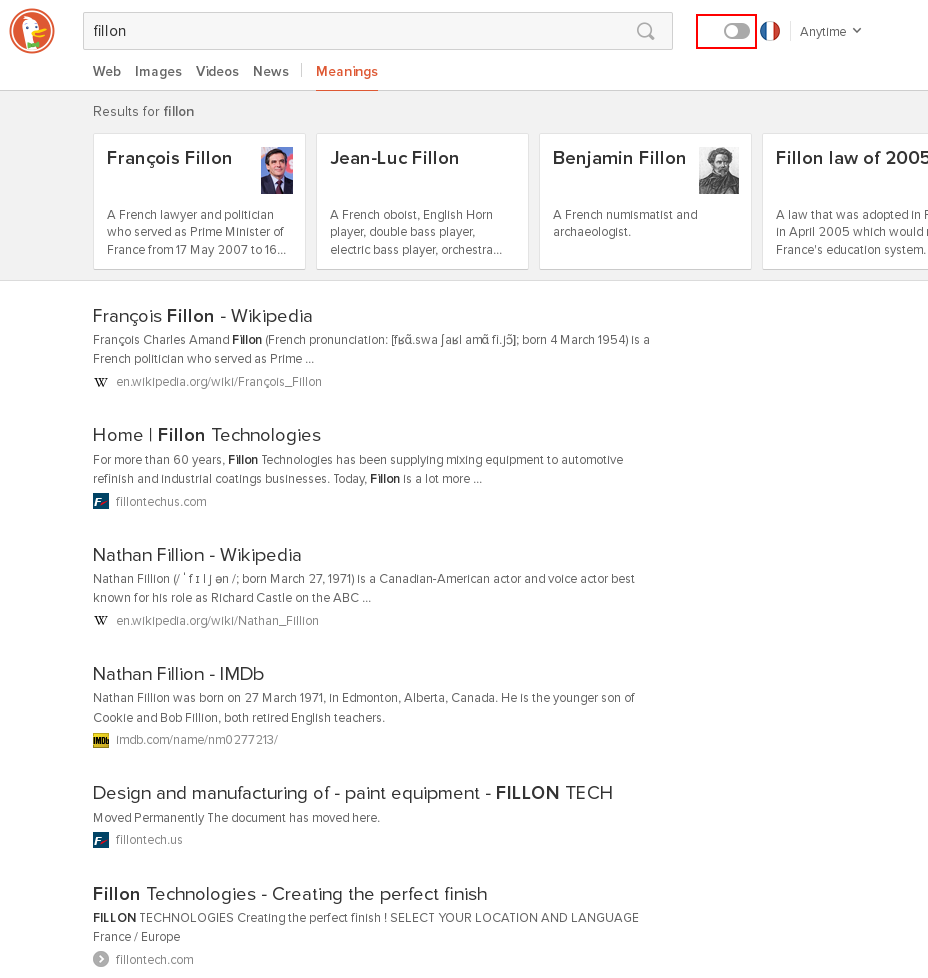Switch to the News tab
Viewport: 928px width, 978px height.
(271, 71)
